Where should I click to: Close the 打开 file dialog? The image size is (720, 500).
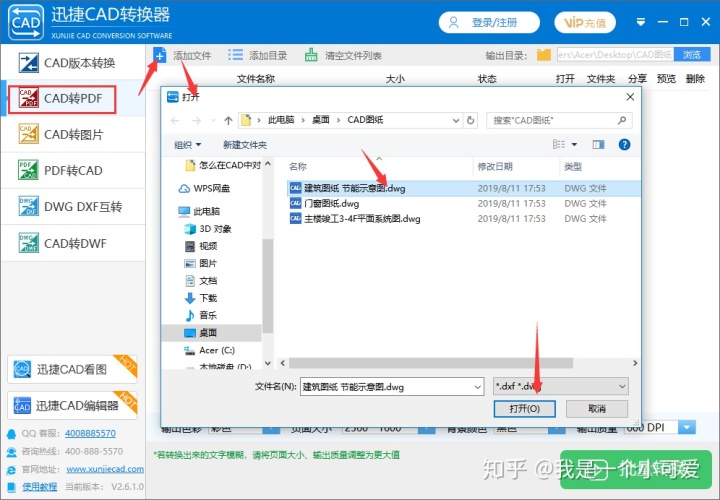point(630,97)
